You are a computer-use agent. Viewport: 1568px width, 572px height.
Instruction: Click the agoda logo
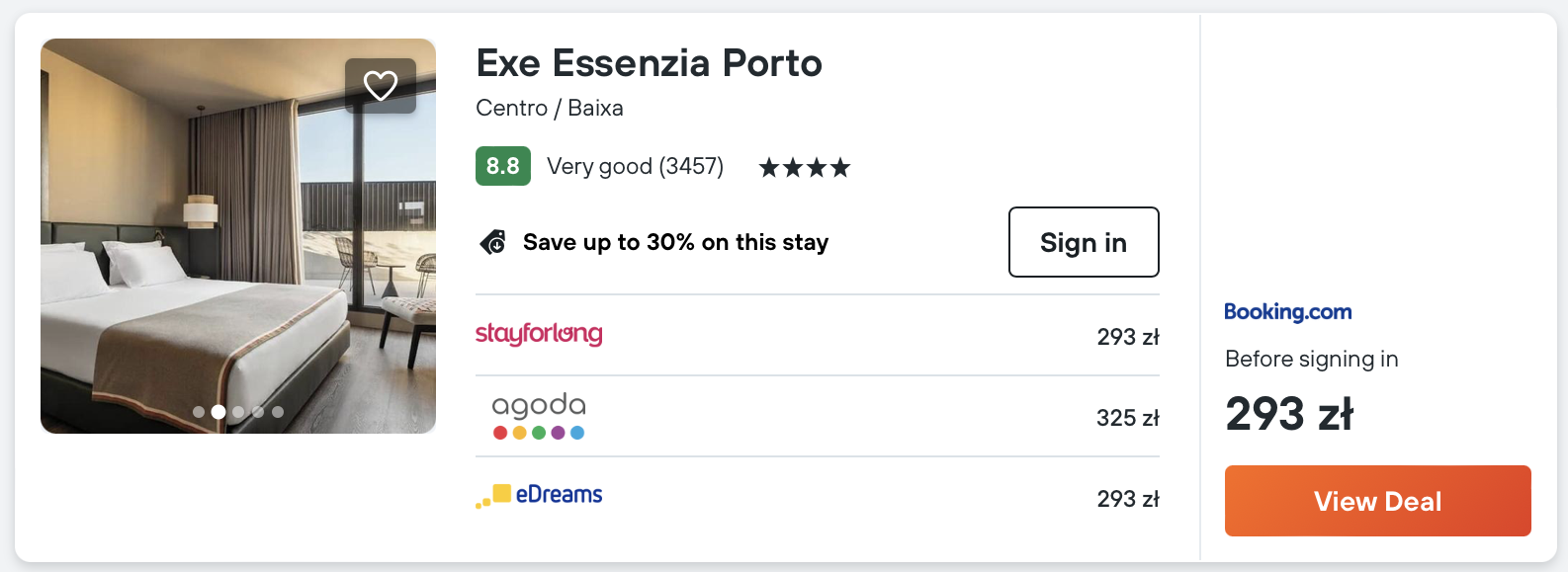point(539,416)
